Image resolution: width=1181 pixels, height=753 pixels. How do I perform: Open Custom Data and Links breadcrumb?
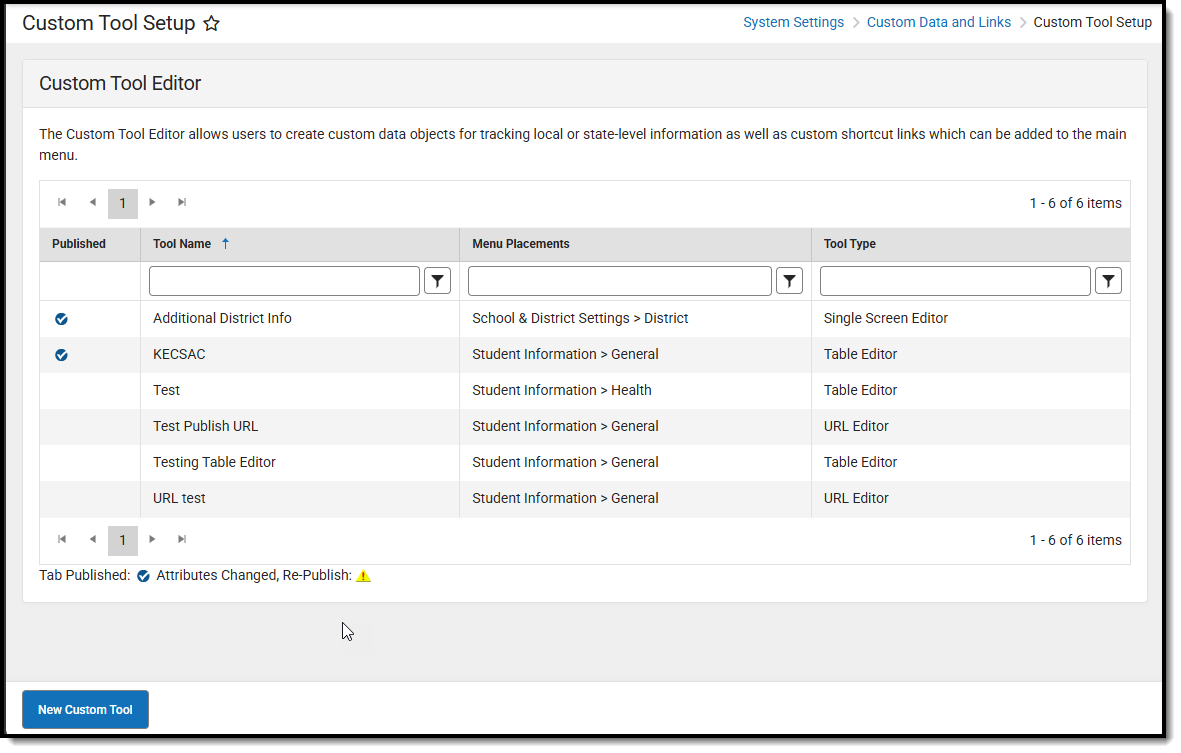click(938, 23)
